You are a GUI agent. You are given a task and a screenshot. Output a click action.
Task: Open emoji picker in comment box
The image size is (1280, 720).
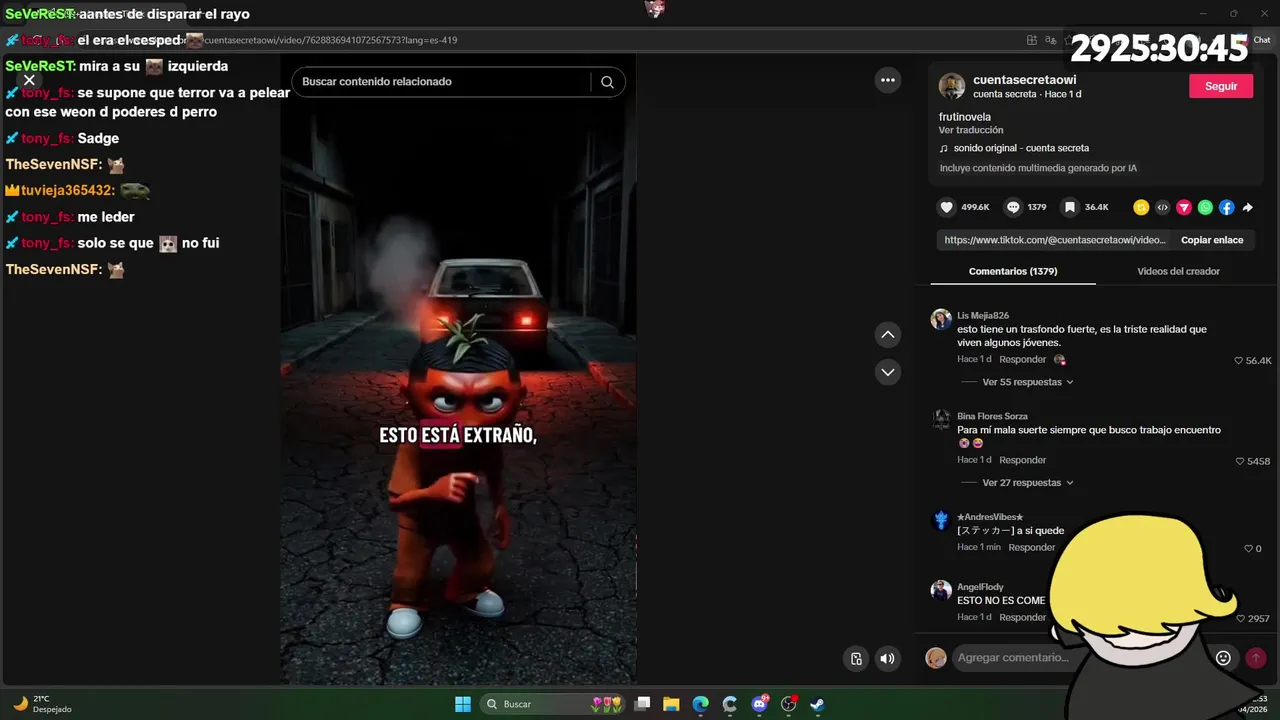point(1223,658)
